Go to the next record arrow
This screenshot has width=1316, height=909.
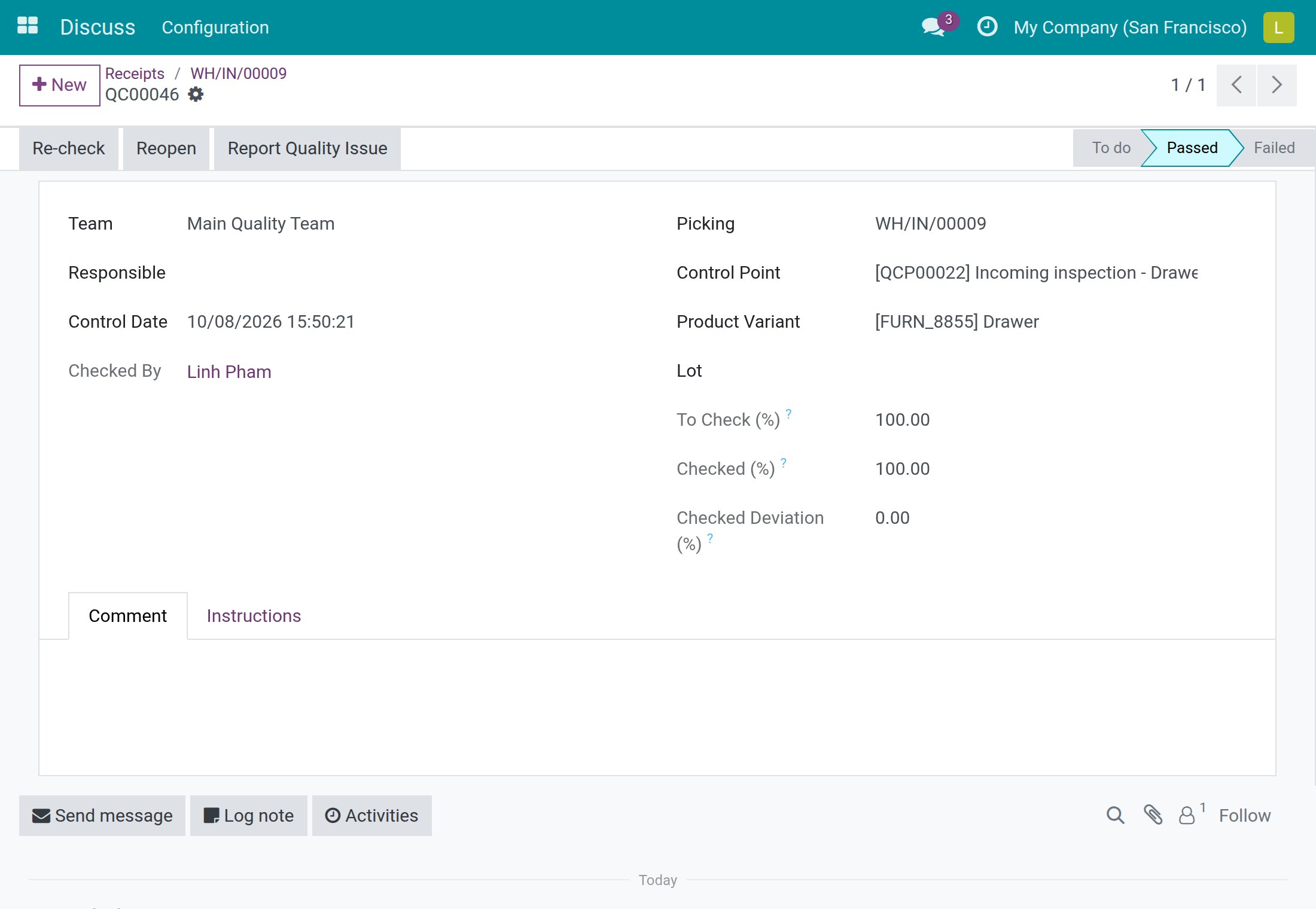(1277, 85)
